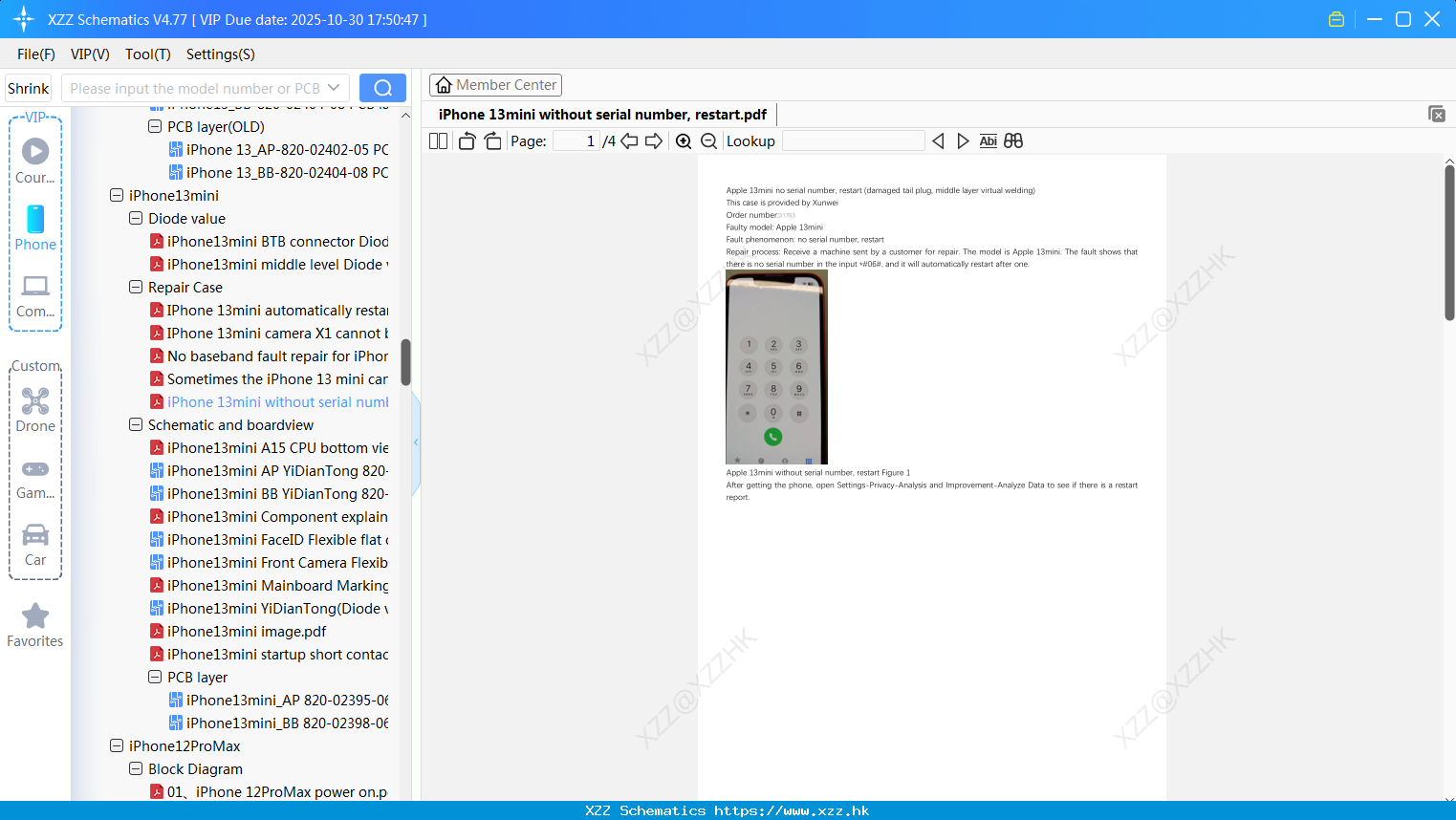Collapse the PCB layer(OLD) folder
Image resolution: width=1456 pixels, height=820 pixels.
(x=155, y=126)
